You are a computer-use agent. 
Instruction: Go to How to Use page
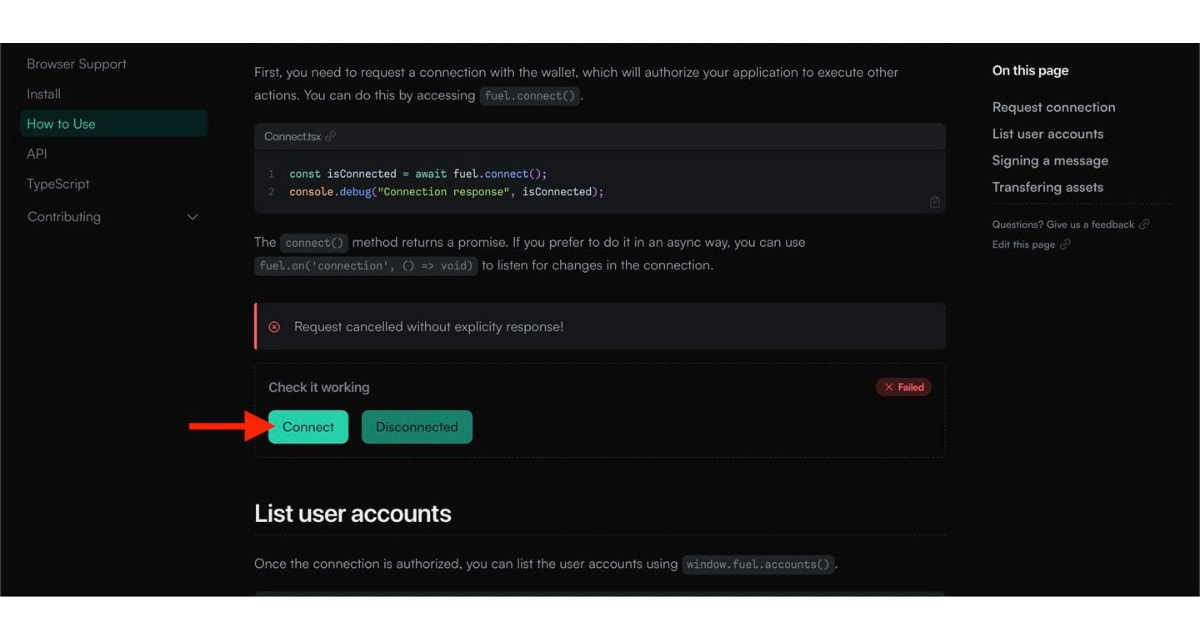pos(114,124)
